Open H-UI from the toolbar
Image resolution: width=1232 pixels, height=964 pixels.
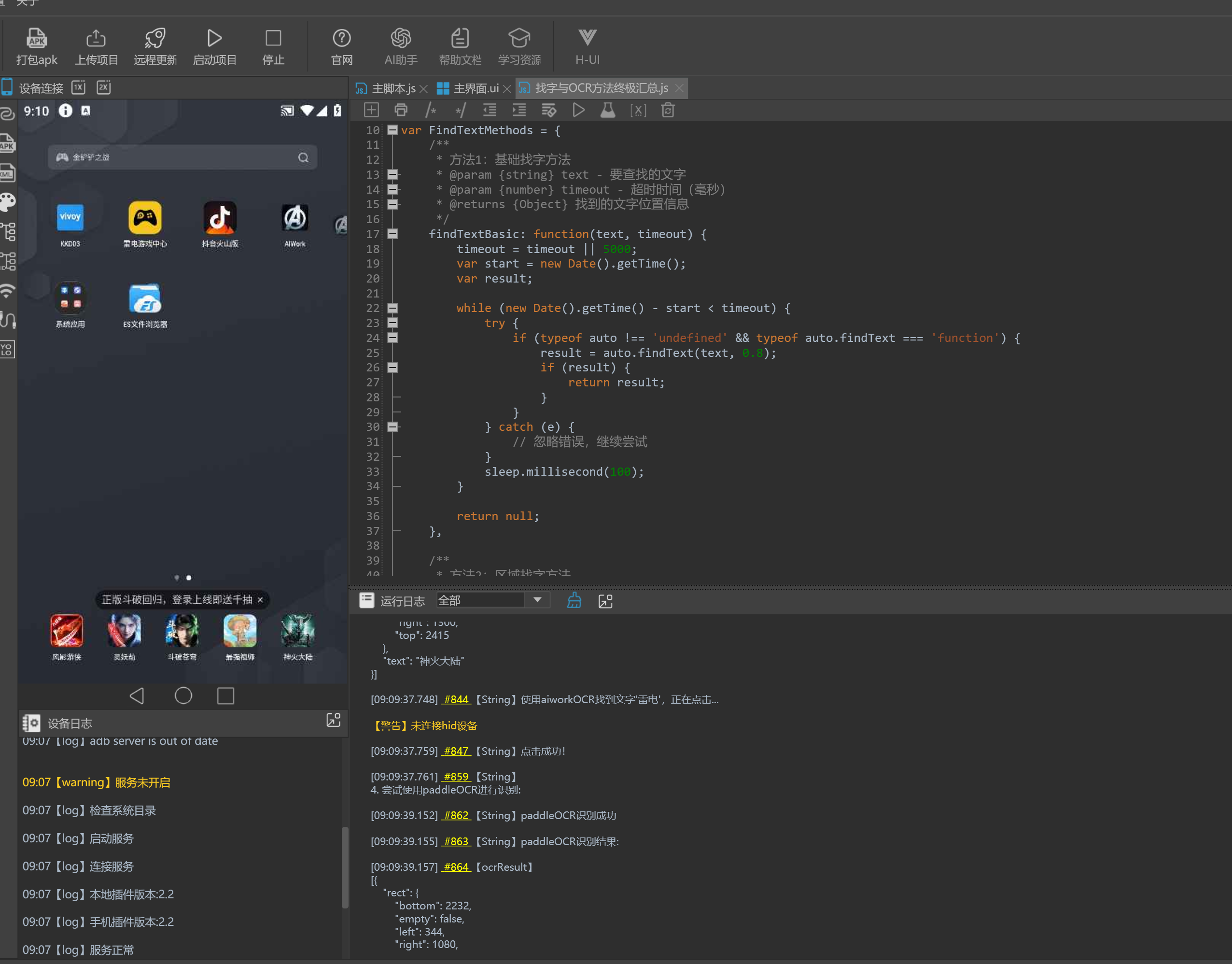click(587, 38)
